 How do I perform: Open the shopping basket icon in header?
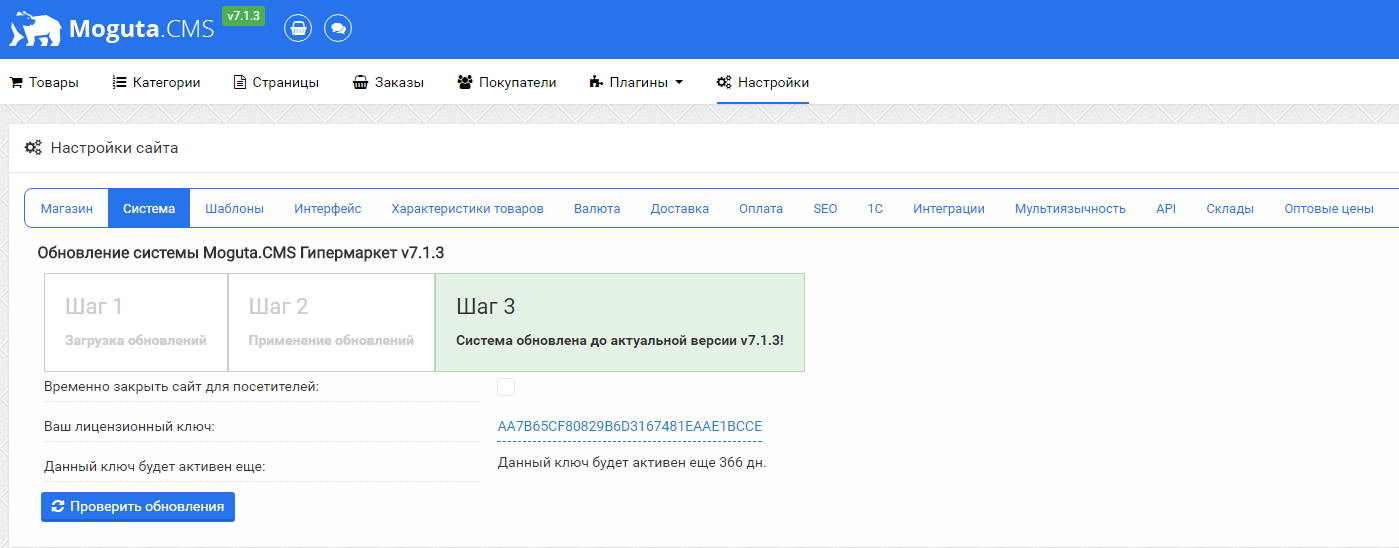297,28
